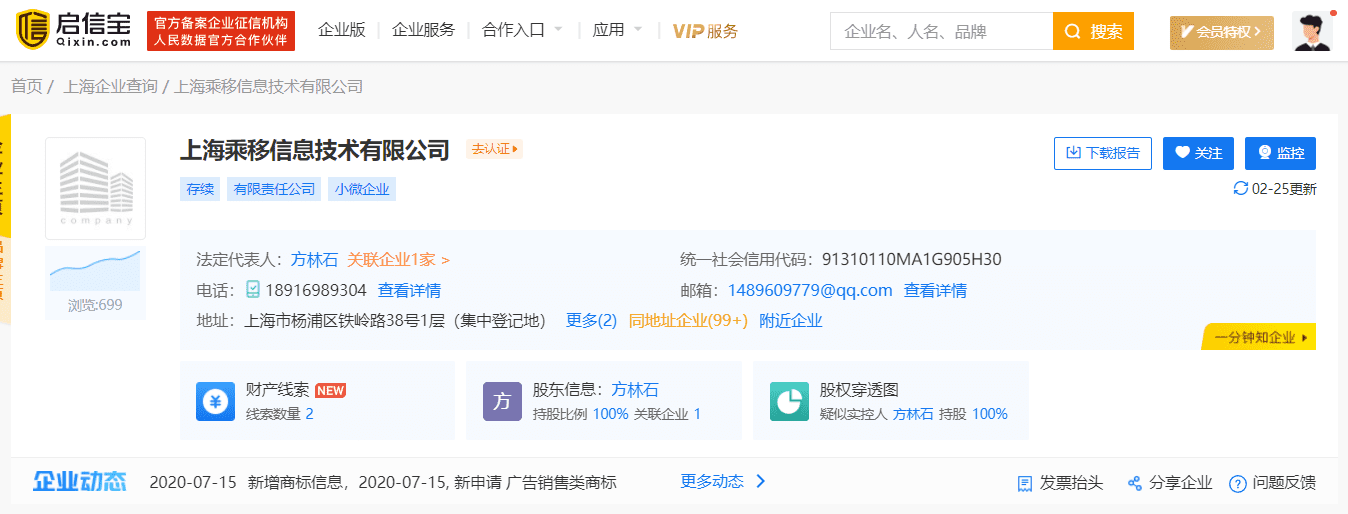Click the 去认证 badge
1348x514 pixels.
point(494,149)
